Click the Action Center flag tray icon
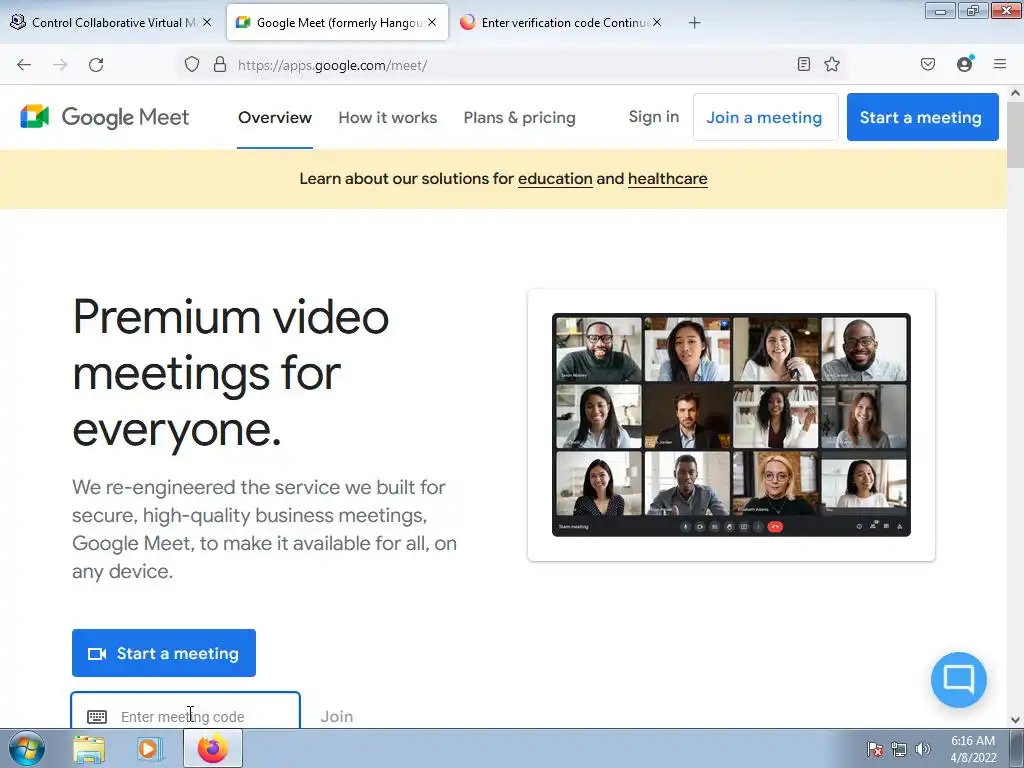The height and width of the screenshot is (768, 1024). tap(875, 749)
